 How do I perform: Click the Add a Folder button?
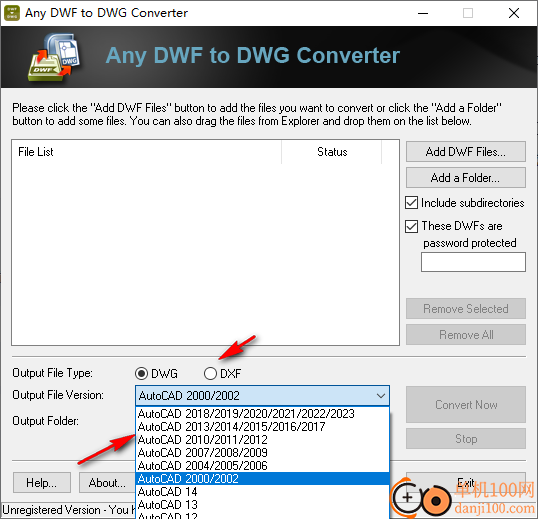[x=466, y=178]
